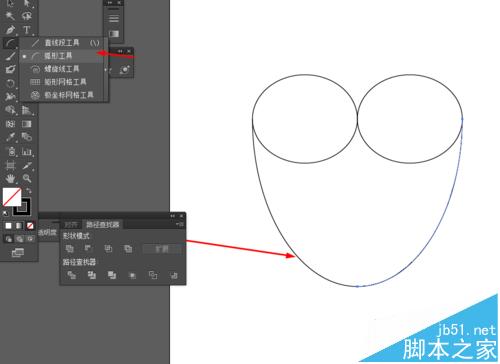Screen dimensions: 500x364
Task: Select the Slice tool
Action: pyautogui.click(x=27, y=165)
